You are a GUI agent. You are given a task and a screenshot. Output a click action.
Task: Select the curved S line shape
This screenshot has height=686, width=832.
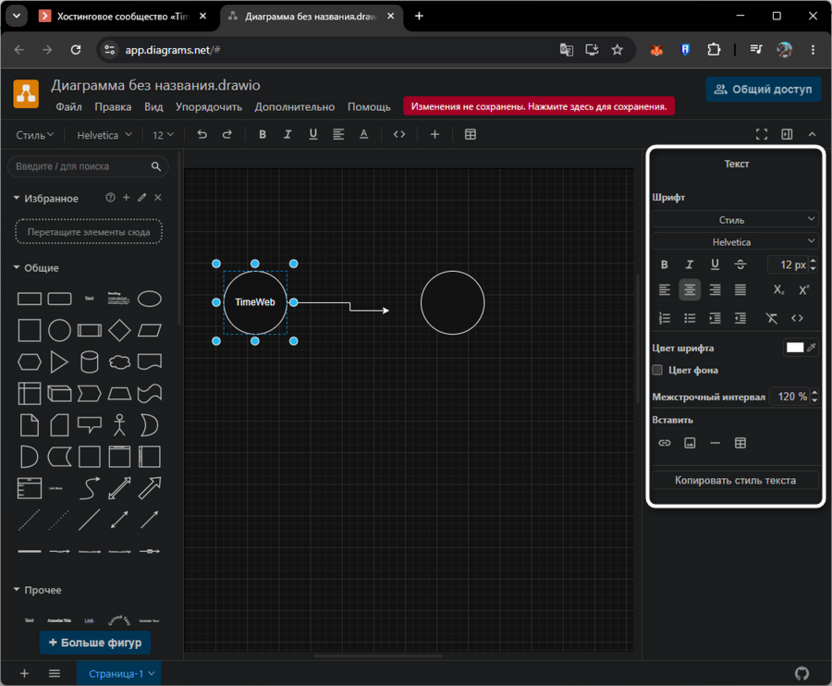89,488
